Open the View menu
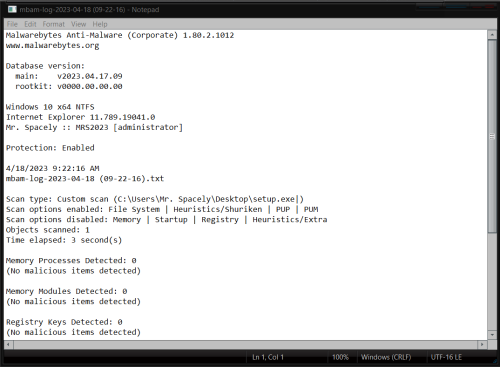Image resolution: width=500 pixels, height=367 pixels. point(78,24)
